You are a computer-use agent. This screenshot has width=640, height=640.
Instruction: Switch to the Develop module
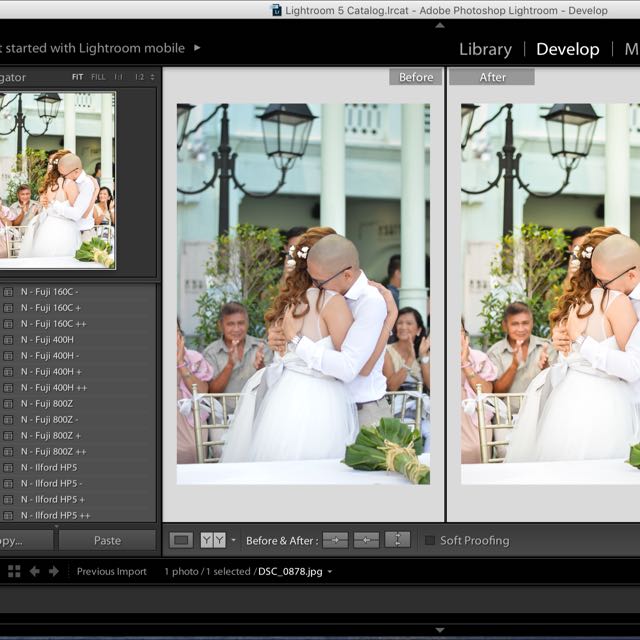(568, 49)
